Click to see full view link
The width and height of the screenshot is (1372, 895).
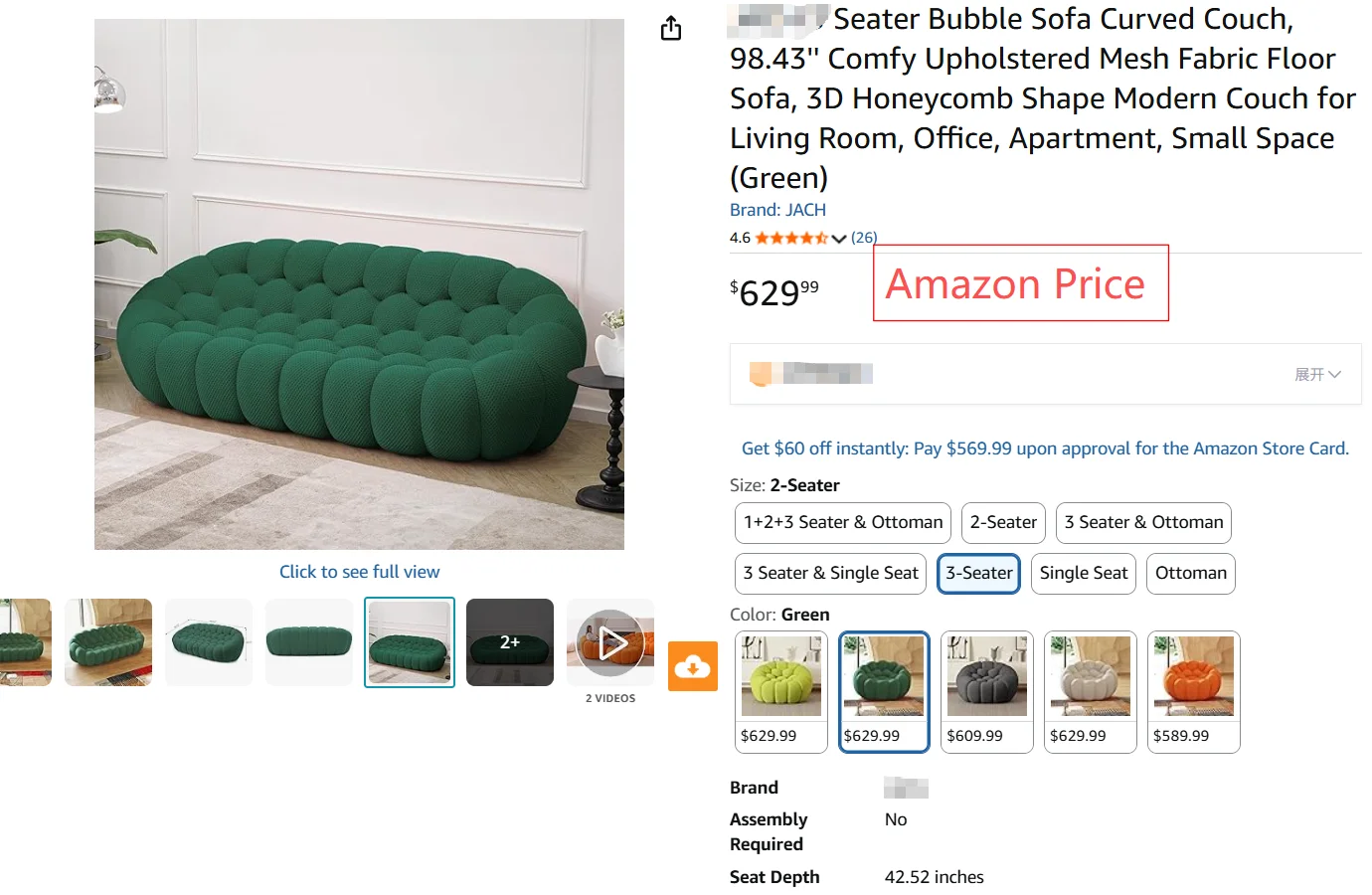tap(359, 572)
